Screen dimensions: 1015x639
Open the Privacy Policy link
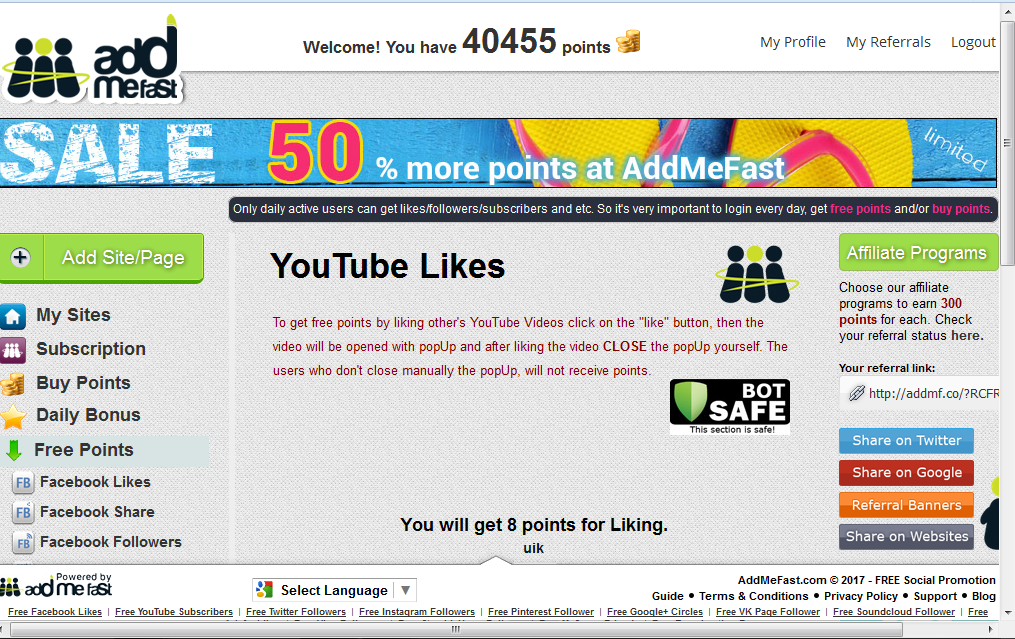(x=861, y=596)
